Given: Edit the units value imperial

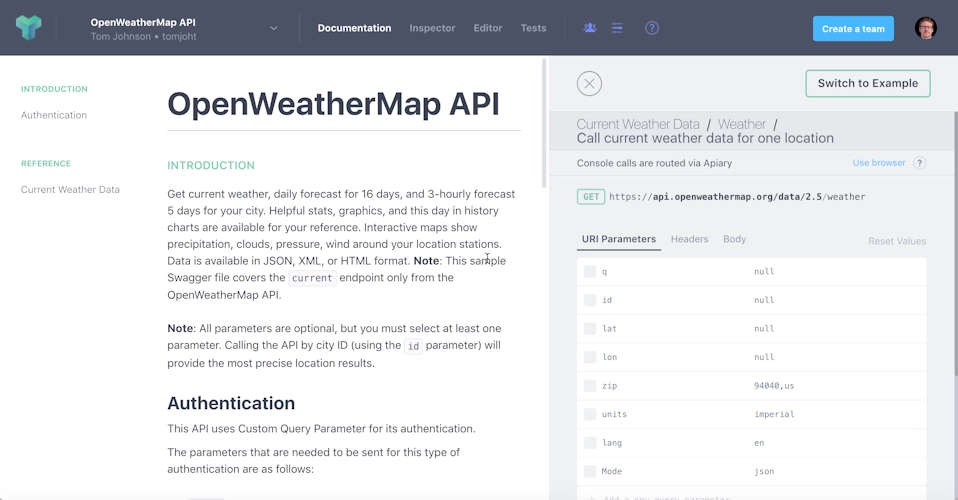Looking at the screenshot, I should [x=773, y=414].
